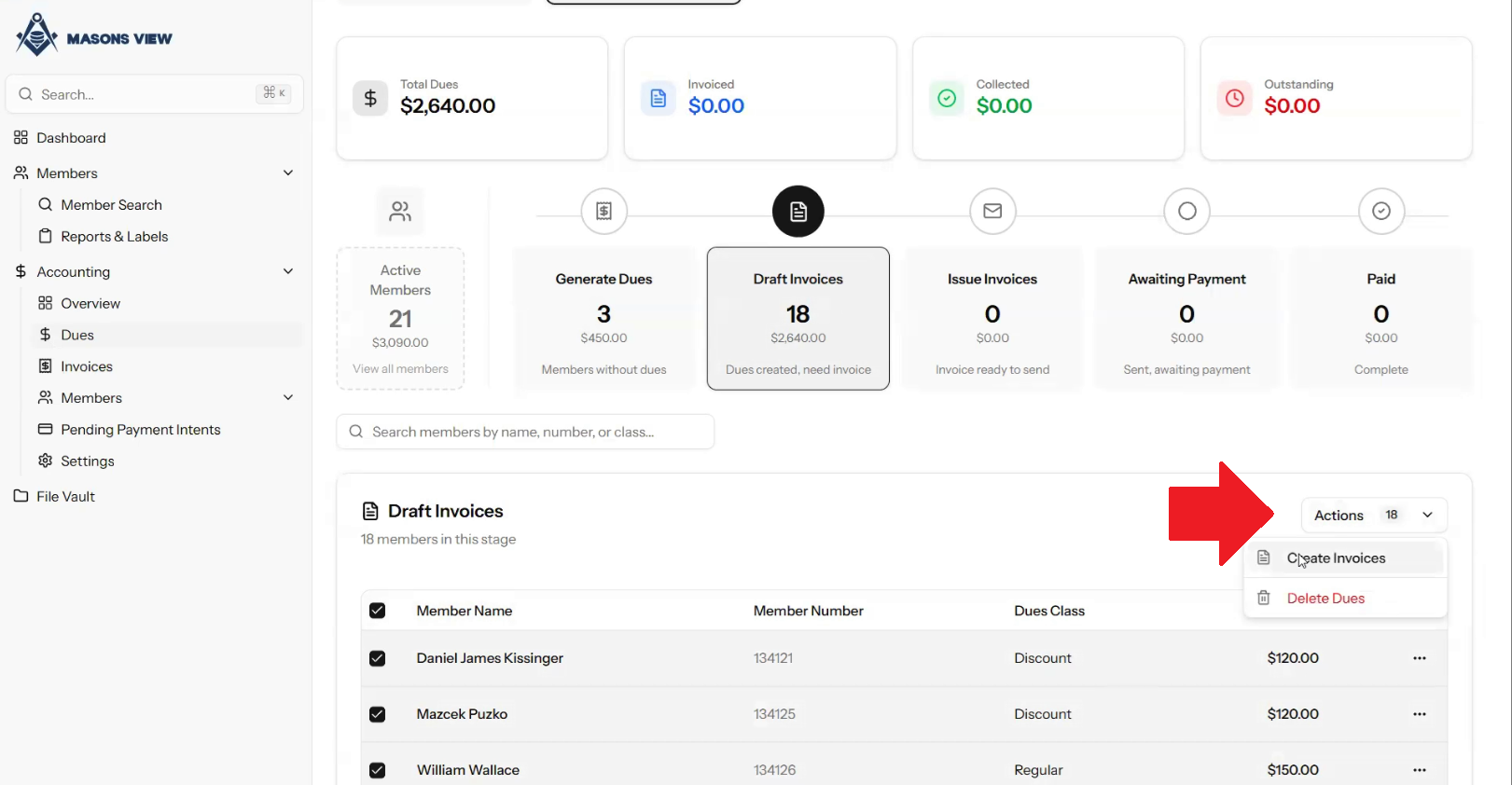
Task: Uncheck the select-all checkbox in table header
Action: 377,611
